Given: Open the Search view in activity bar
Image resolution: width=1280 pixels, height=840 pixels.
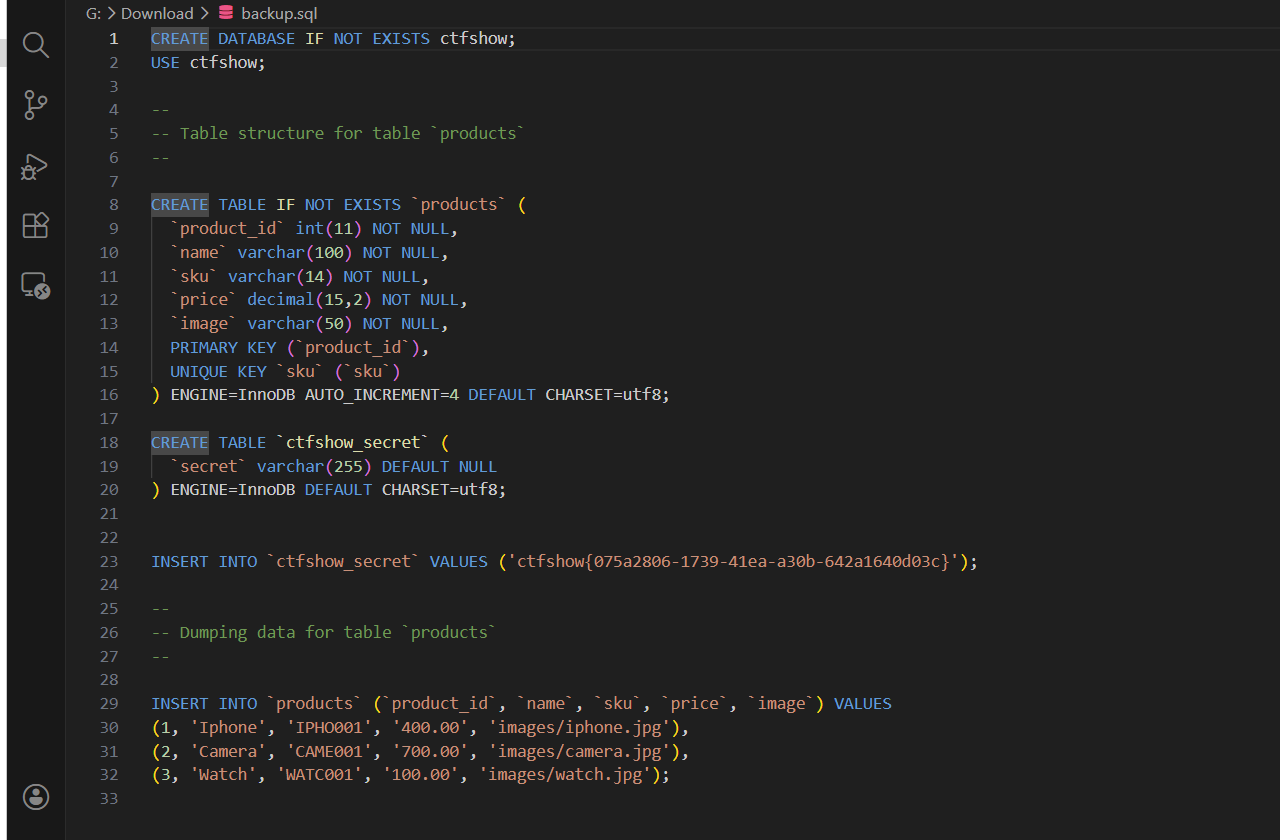Looking at the screenshot, I should pyautogui.click(x=36, y=45).
